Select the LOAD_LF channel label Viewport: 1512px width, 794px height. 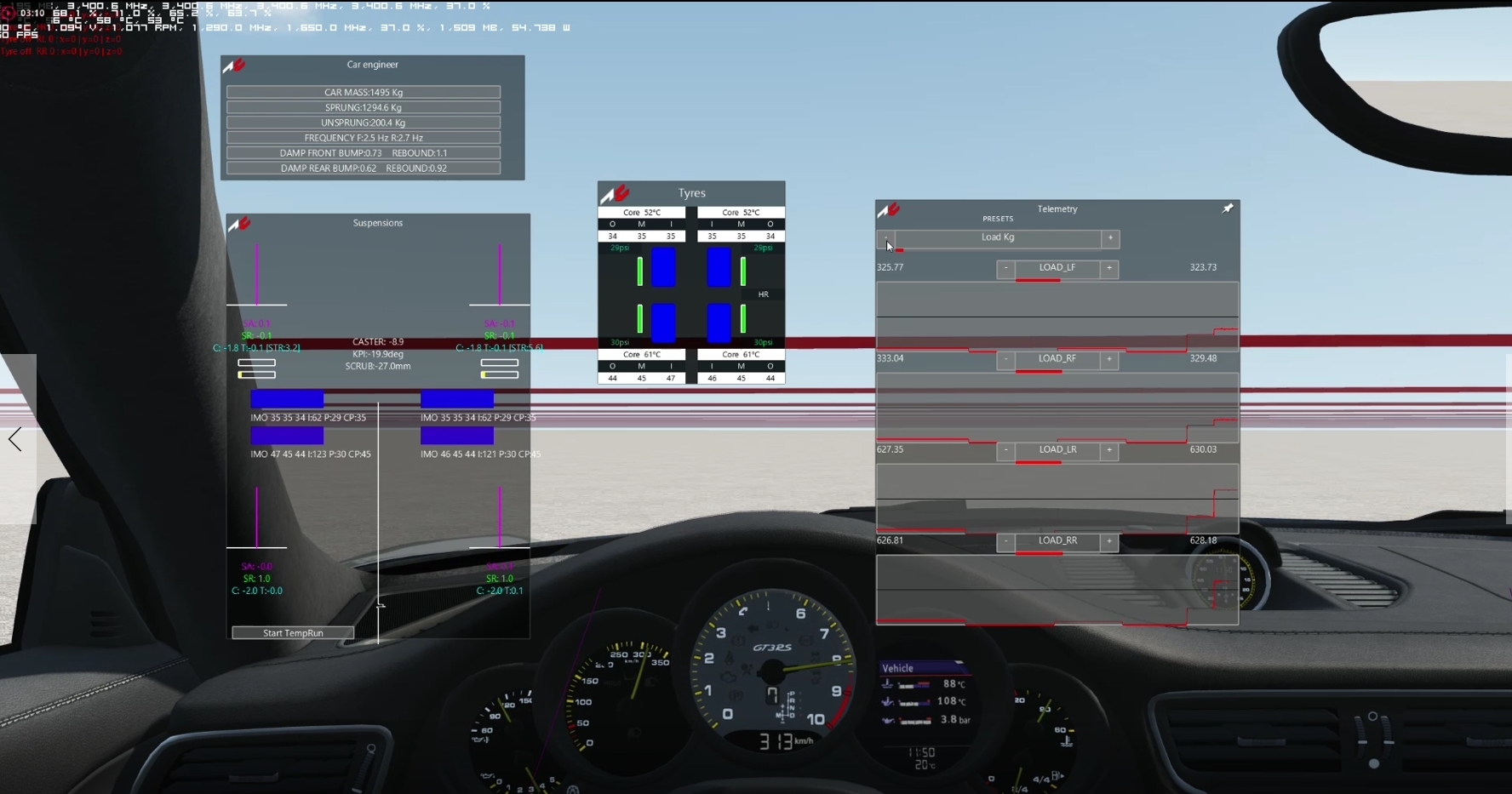(1057, 268)
